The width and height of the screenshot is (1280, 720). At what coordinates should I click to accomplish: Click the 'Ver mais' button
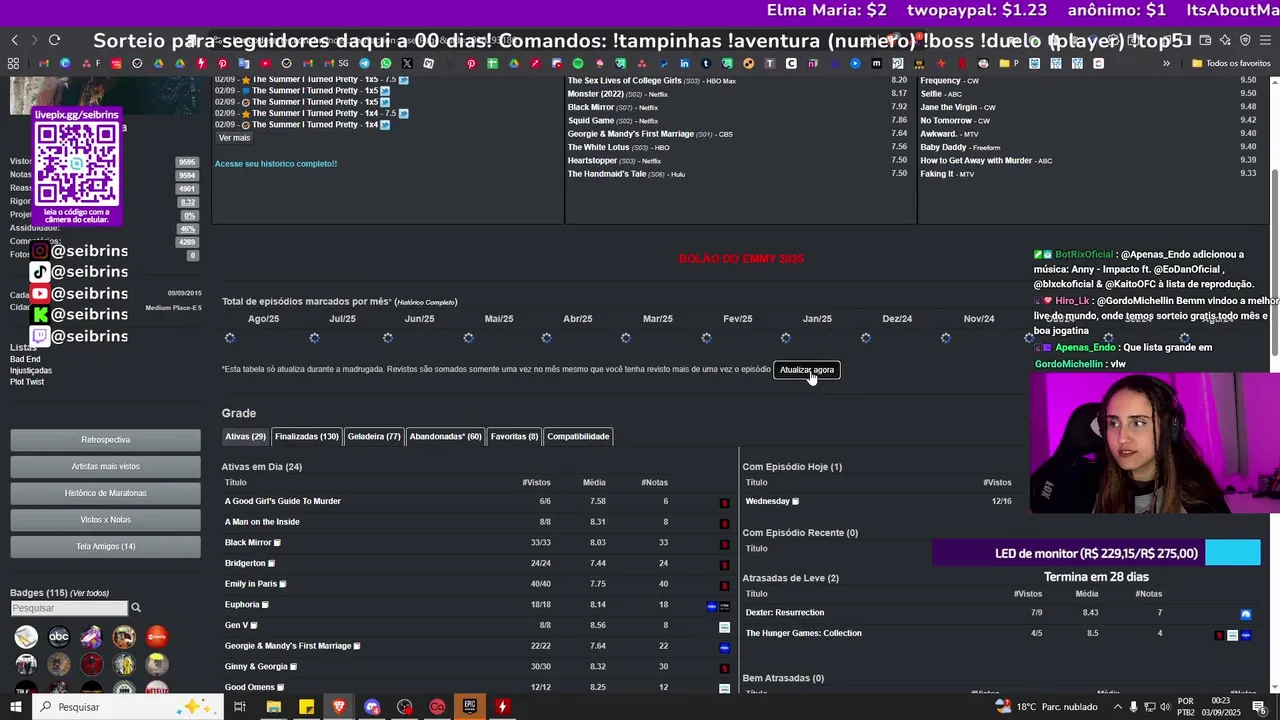pyautogui.click(x=234, y=138)
